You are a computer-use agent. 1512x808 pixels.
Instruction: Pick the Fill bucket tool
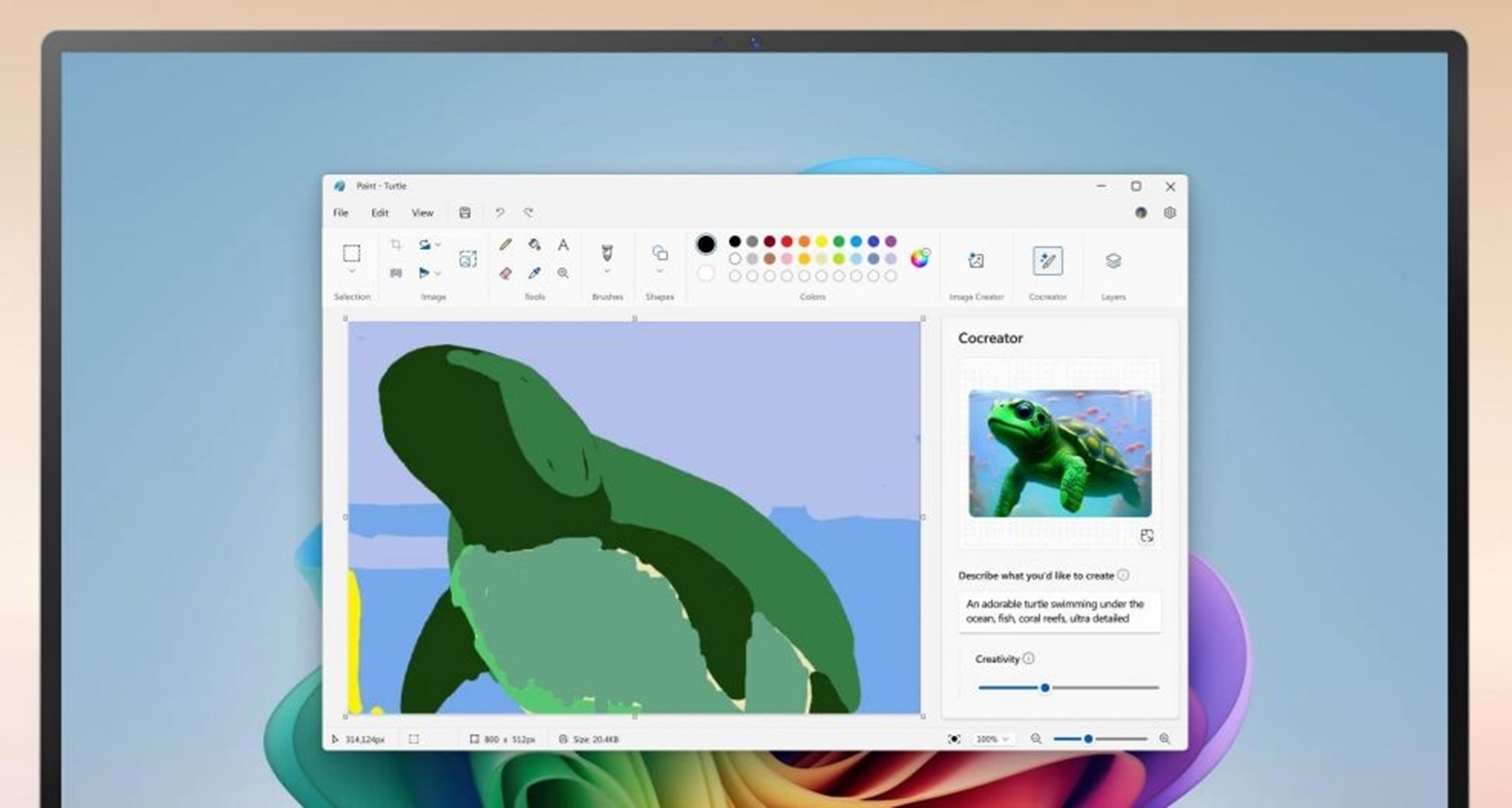[x=535, y=244]
